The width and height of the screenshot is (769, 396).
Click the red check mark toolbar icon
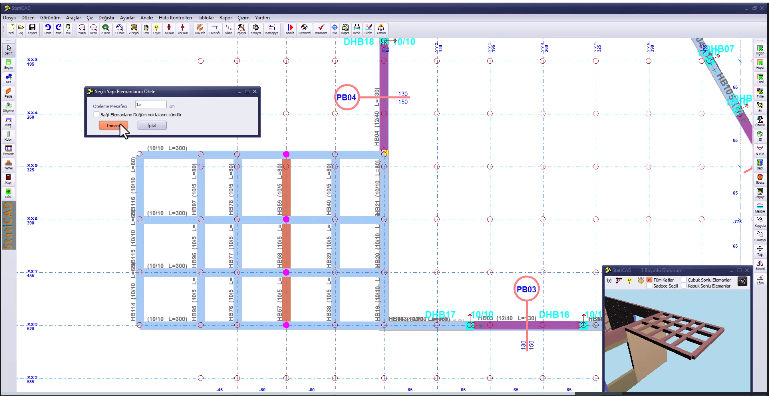point(321,28)
